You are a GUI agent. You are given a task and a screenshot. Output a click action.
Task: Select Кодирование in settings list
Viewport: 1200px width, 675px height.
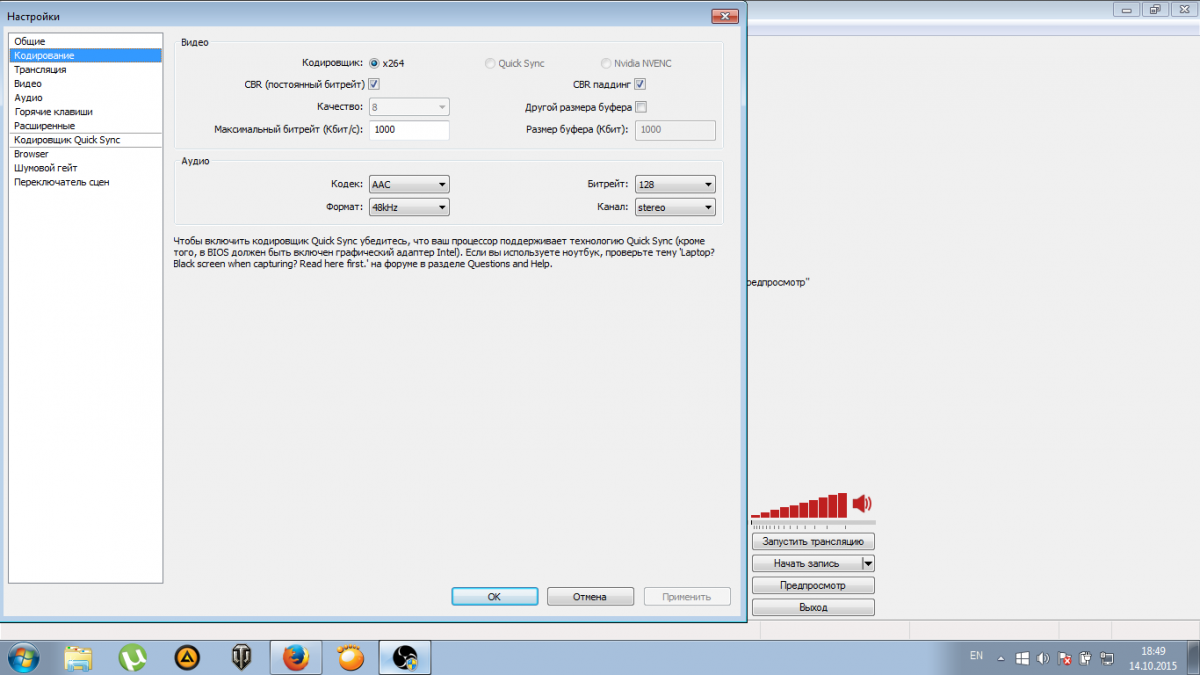point(85,56)
